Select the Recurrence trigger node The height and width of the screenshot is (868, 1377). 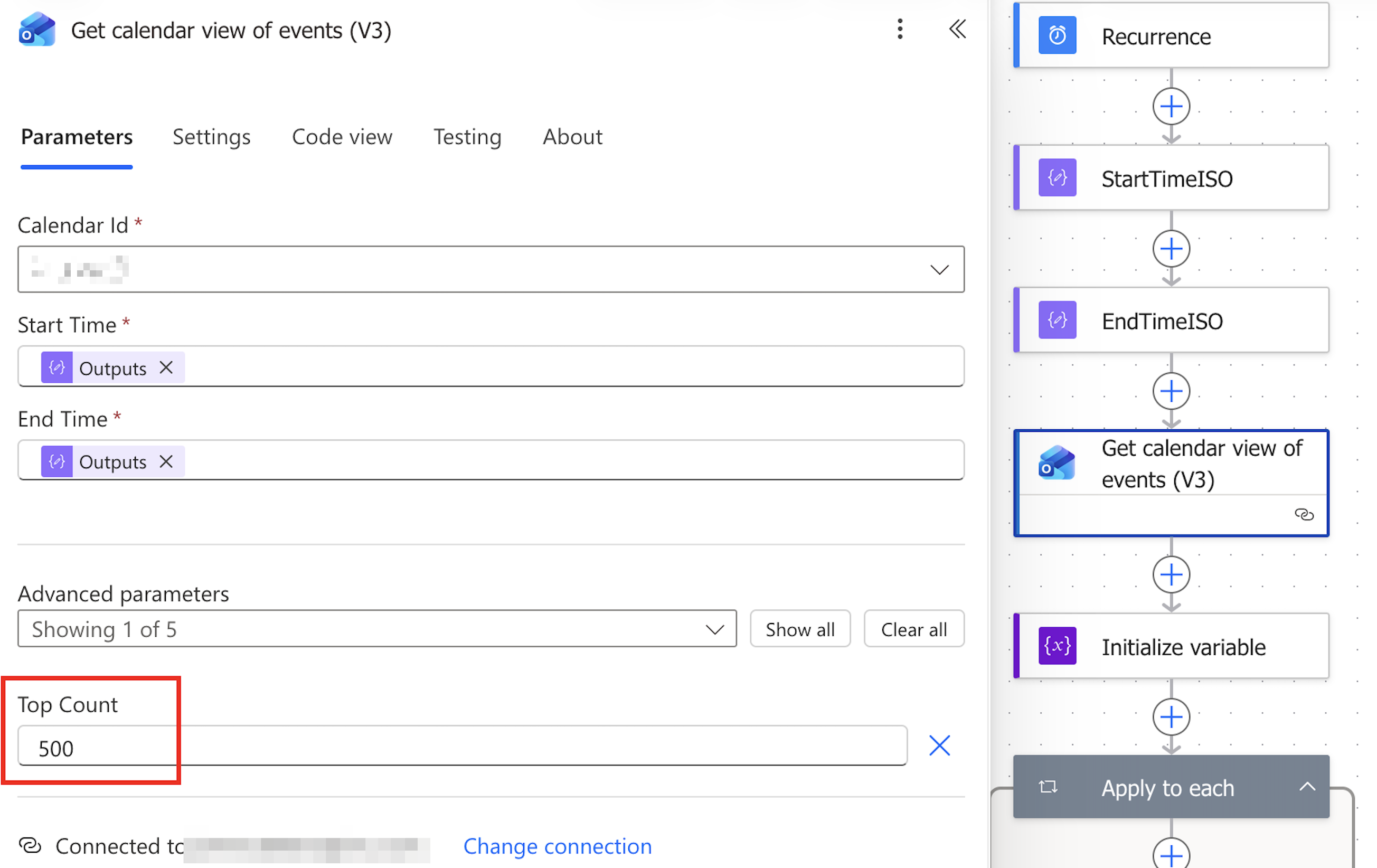(x=1171, y=35)
